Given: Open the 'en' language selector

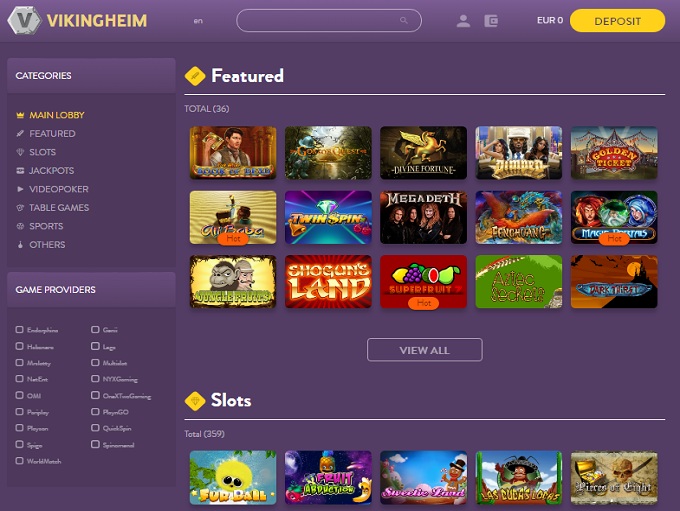Looking at the screenshot, I should click(x=198, y=21).
